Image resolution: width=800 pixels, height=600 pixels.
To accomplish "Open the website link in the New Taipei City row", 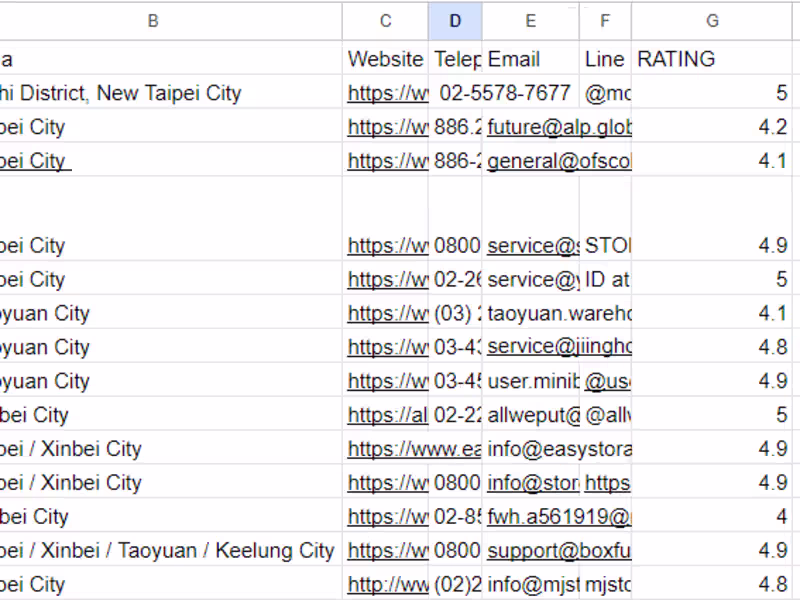I will [388, 93].
